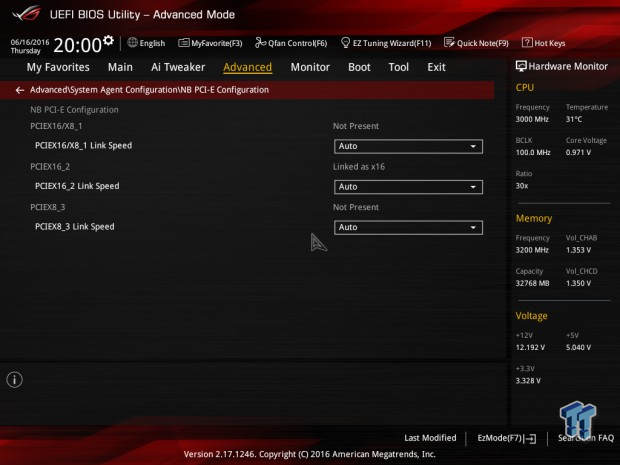
Task: Open the PCIEX16/X8_1 Link Speed dropdown
Action: pos(408,146)
